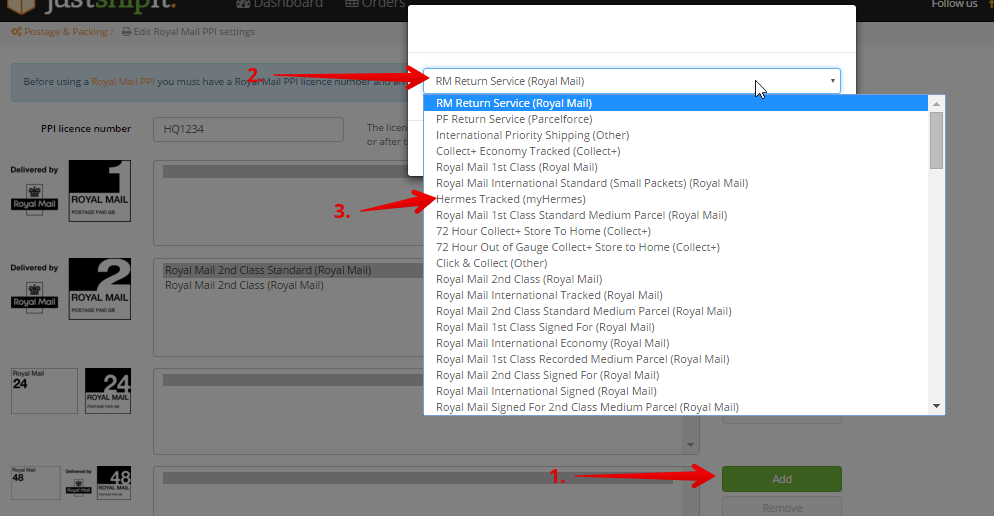Pick Royal Mail 2nd Class Signed For
The image size is (994, 516).
click(x=676, y=375)
